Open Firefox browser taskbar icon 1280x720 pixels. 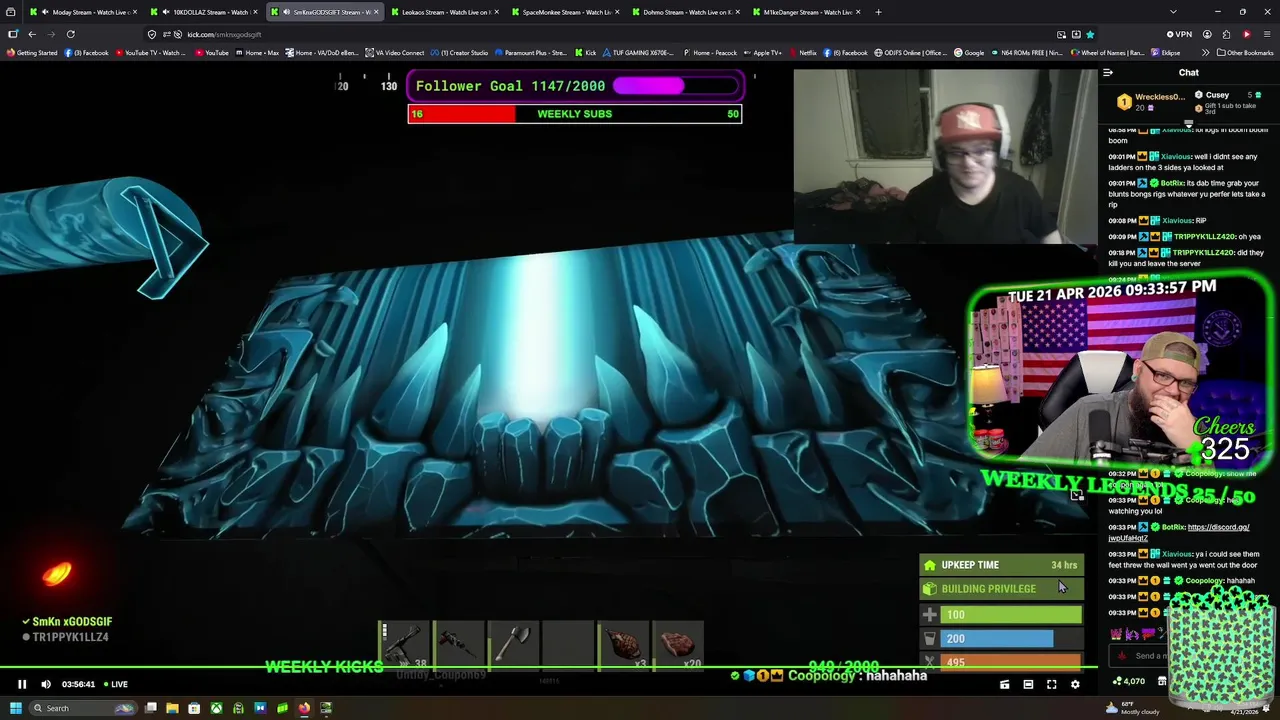pos(304,708)
